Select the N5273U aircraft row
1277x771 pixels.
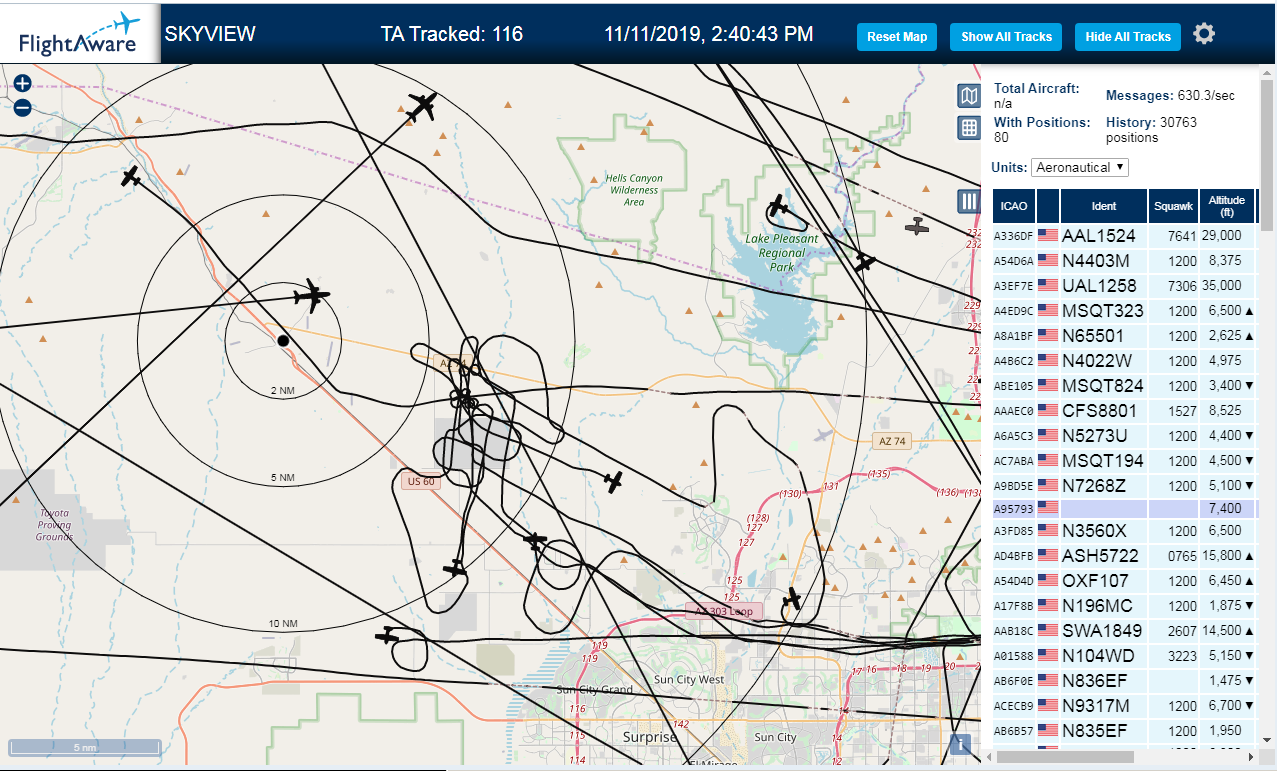pyautogui.click(x=1125, y=435)
